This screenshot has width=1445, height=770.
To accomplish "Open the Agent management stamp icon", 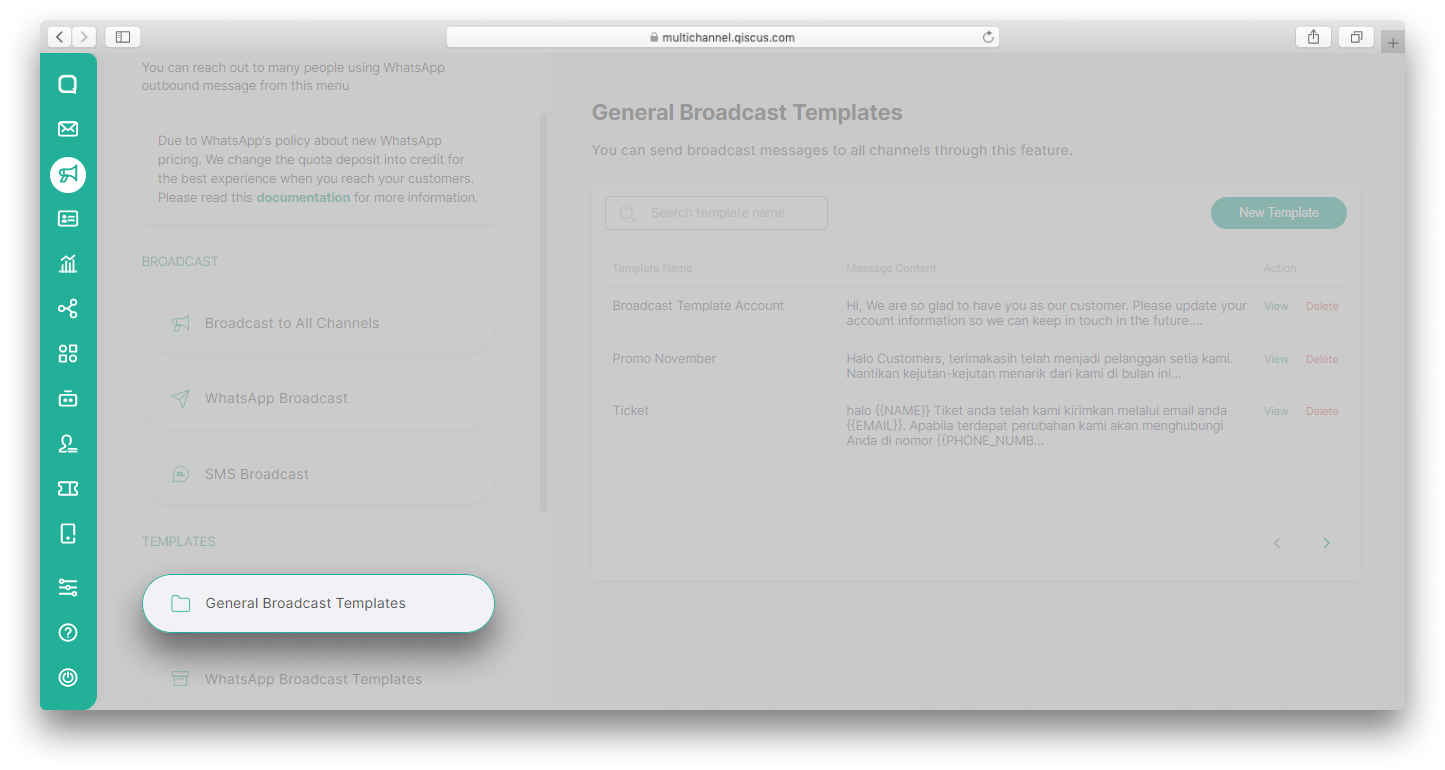I will 68,444.
